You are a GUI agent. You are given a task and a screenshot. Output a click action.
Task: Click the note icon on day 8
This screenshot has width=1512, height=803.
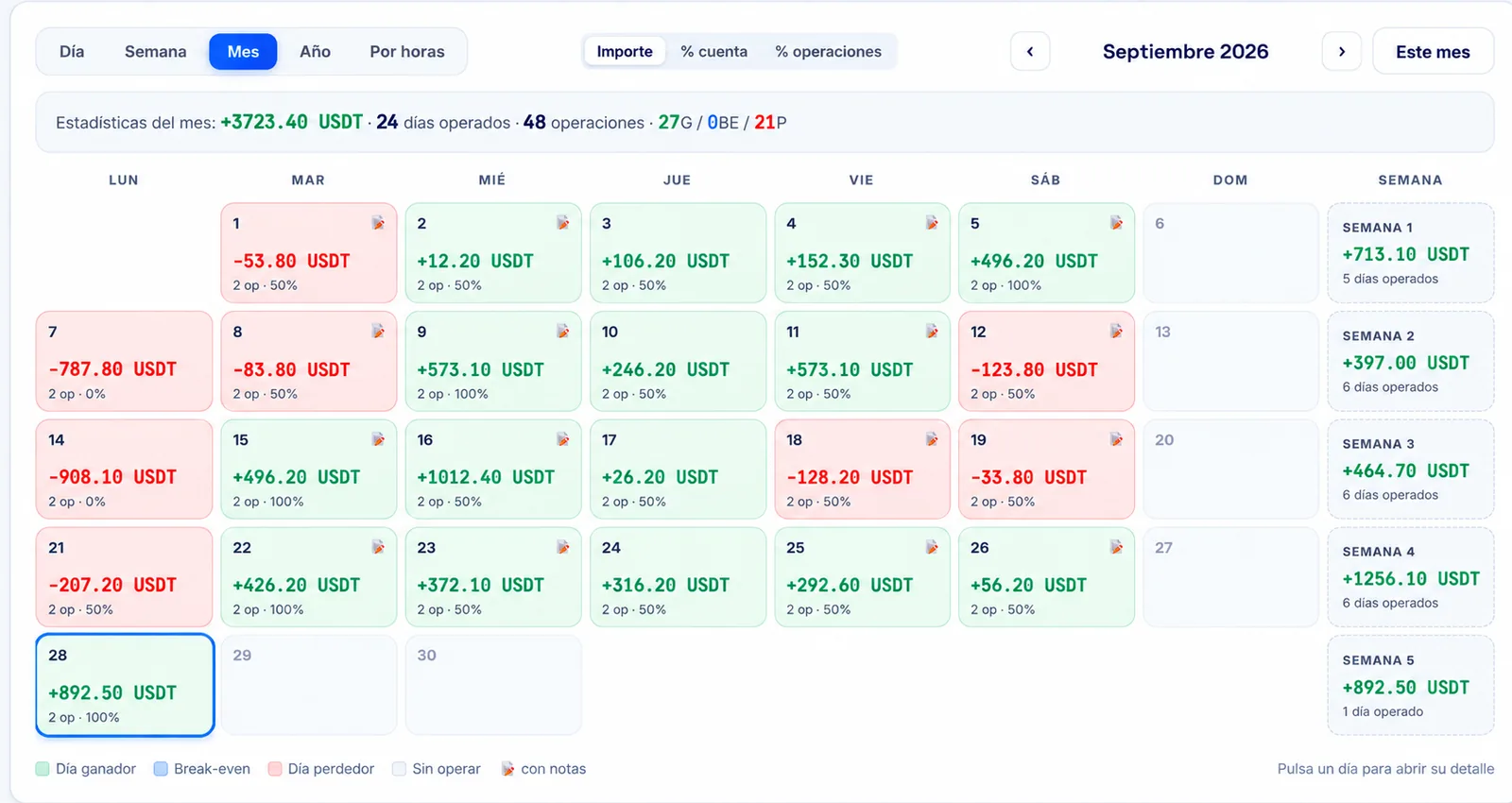pos(378,332)
